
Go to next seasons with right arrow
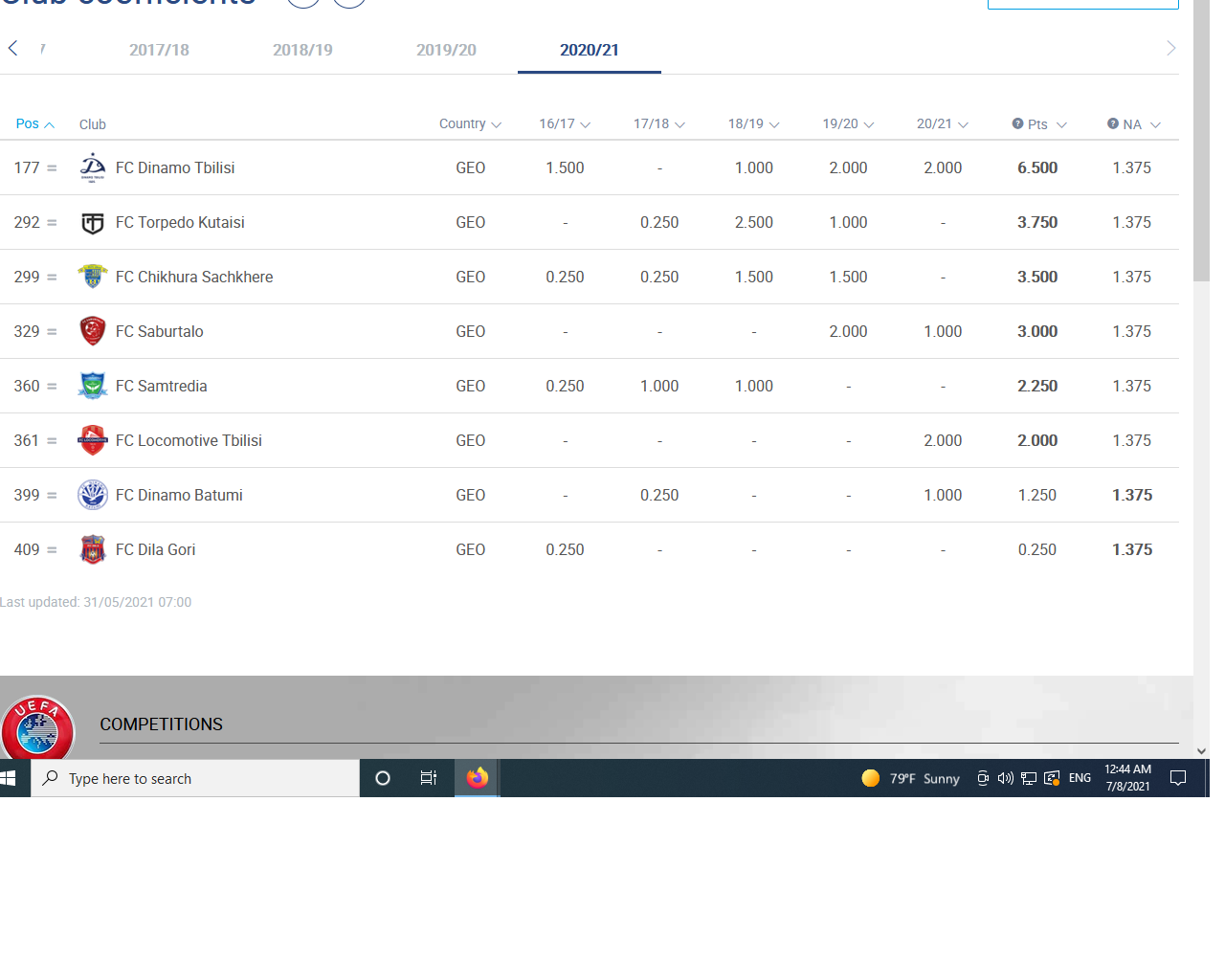pyautogui.click(x=1170, y=48)
